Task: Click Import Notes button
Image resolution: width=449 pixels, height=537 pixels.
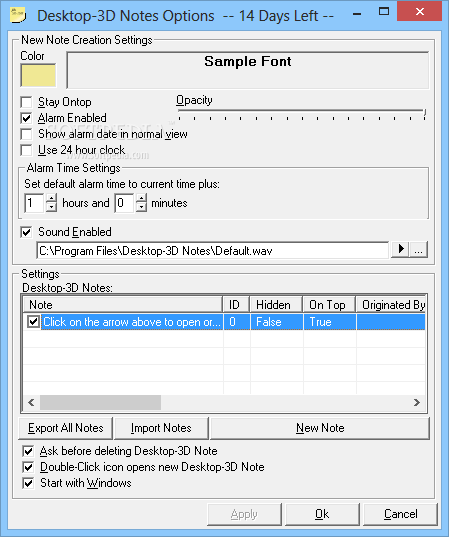Action: (x=161, y=428)
